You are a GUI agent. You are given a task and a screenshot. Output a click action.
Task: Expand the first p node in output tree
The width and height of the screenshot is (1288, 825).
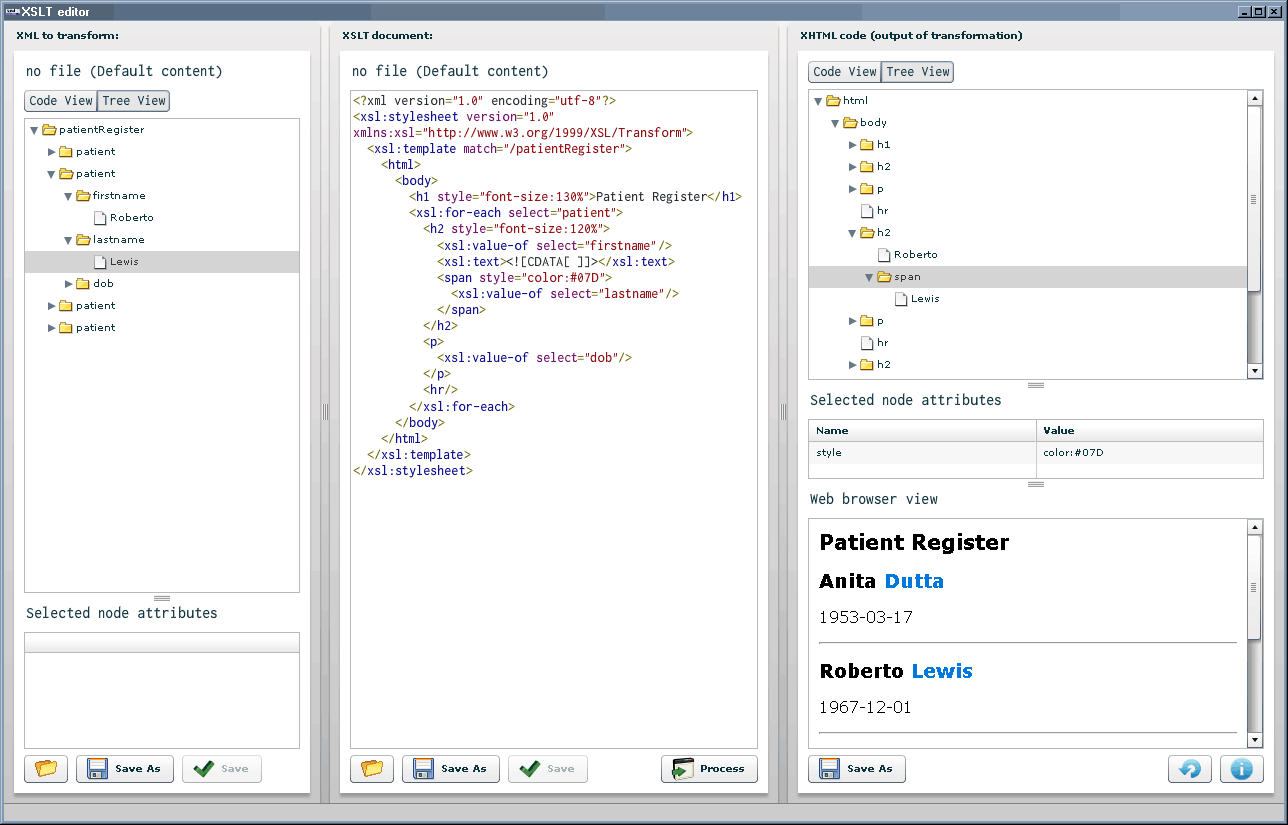click(853, 189)
